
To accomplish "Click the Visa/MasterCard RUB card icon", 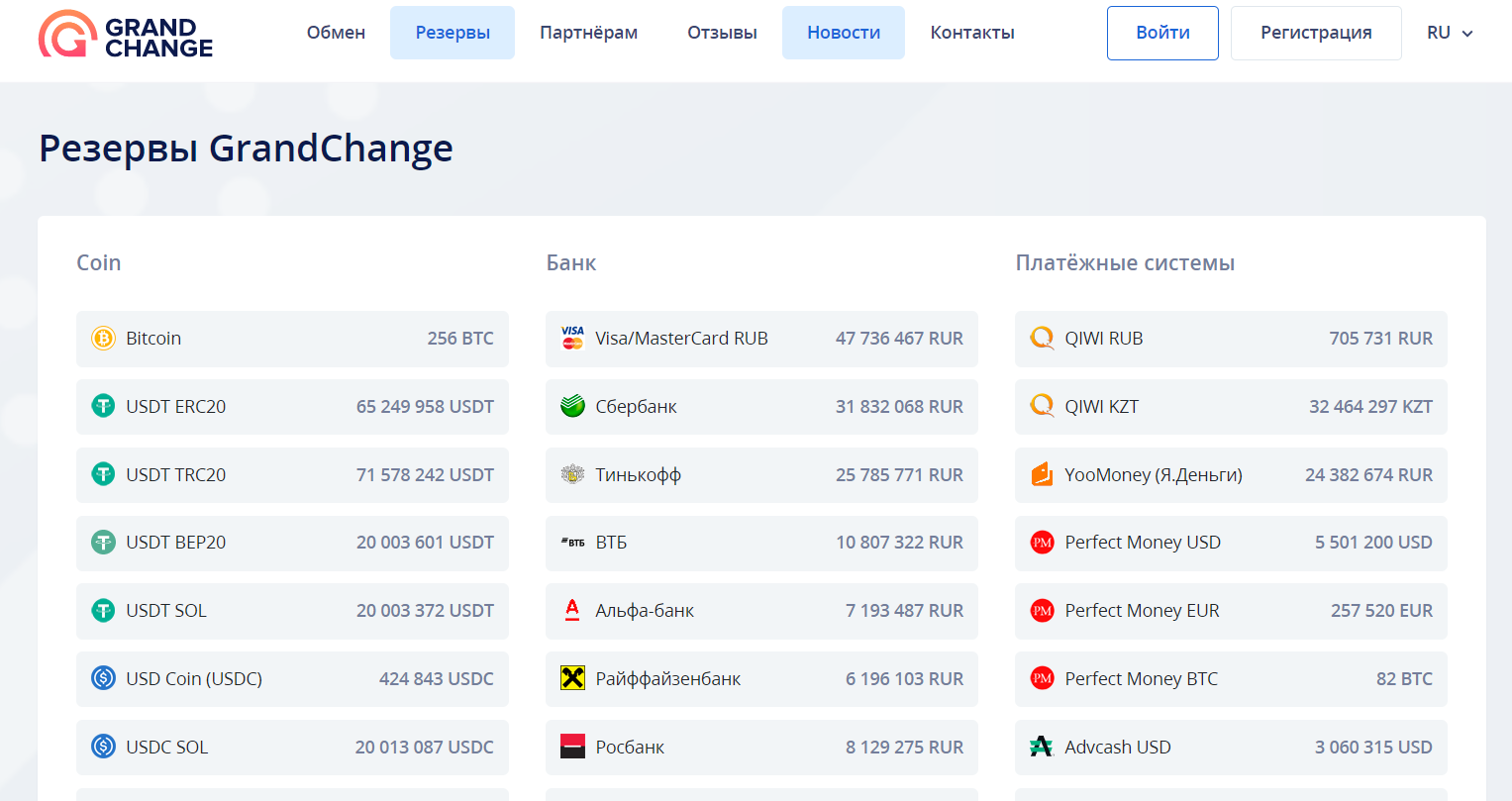I will pyautogui.click(x=572, y=339).
